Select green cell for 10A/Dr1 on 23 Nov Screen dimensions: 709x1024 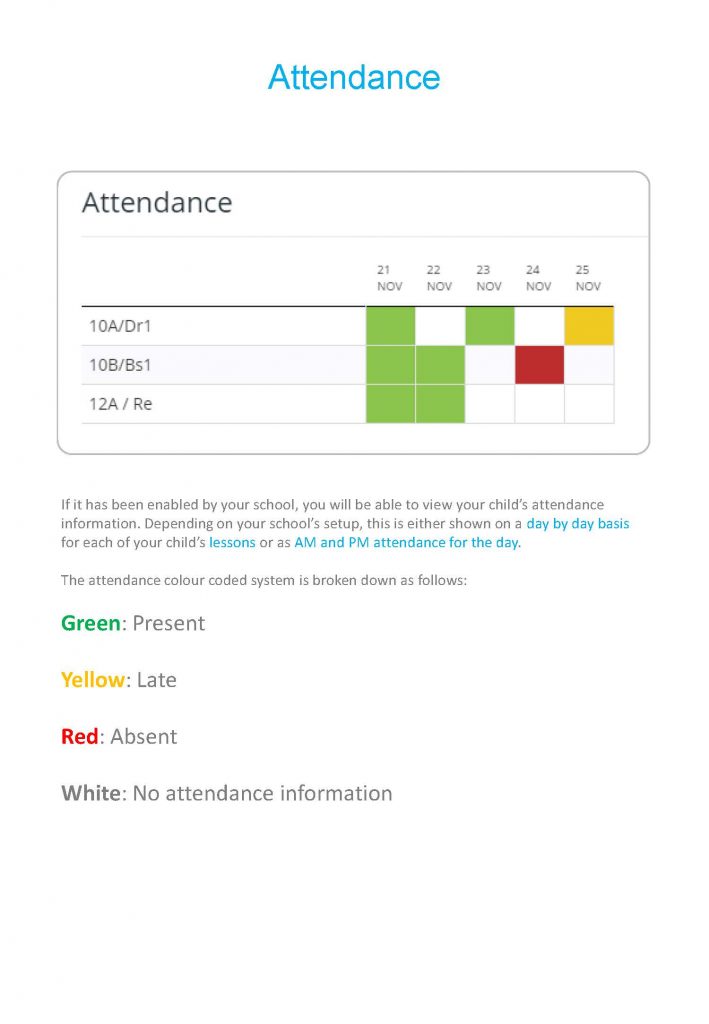490,326
